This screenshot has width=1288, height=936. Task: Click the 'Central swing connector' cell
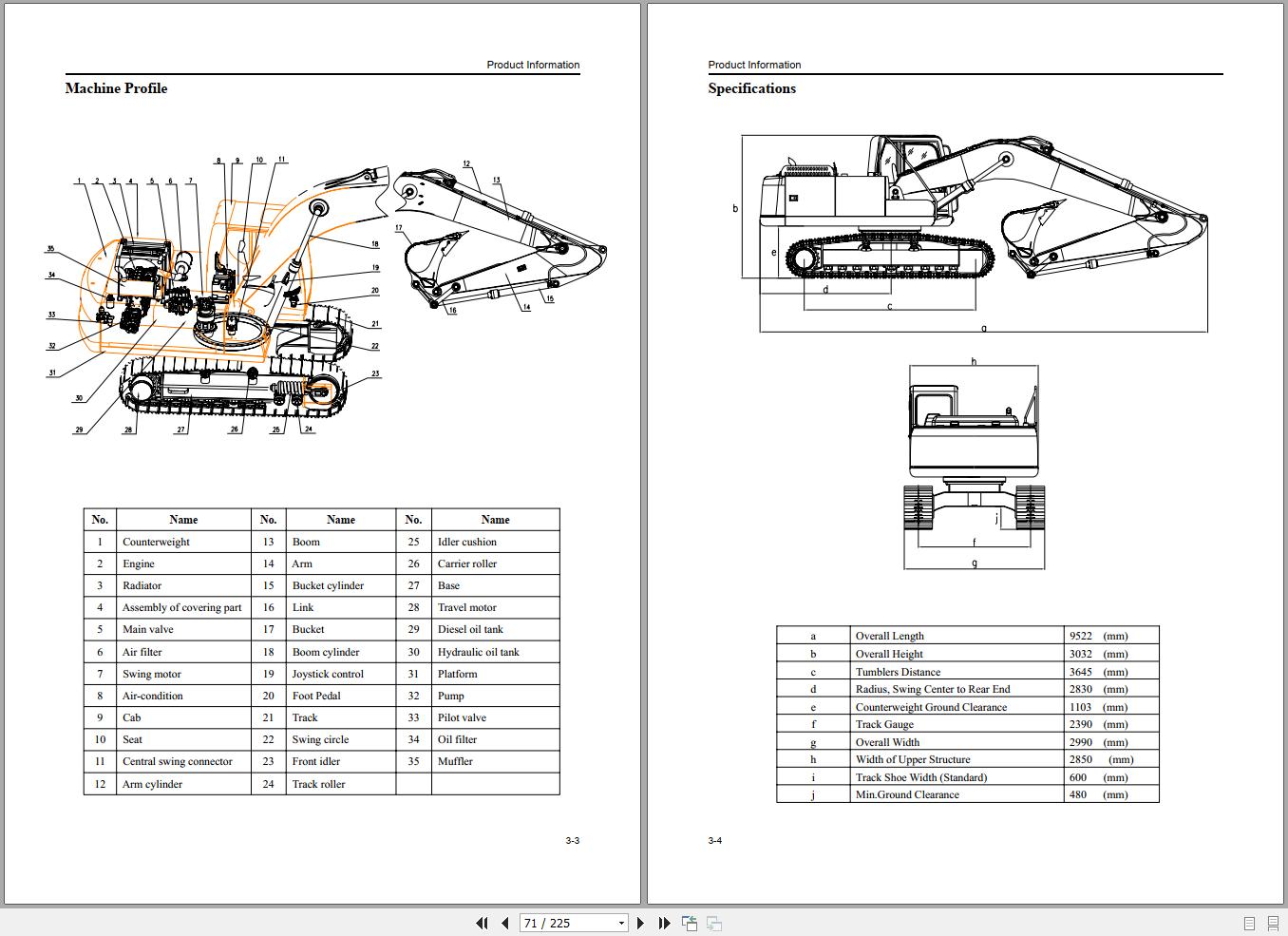point(183,761)
